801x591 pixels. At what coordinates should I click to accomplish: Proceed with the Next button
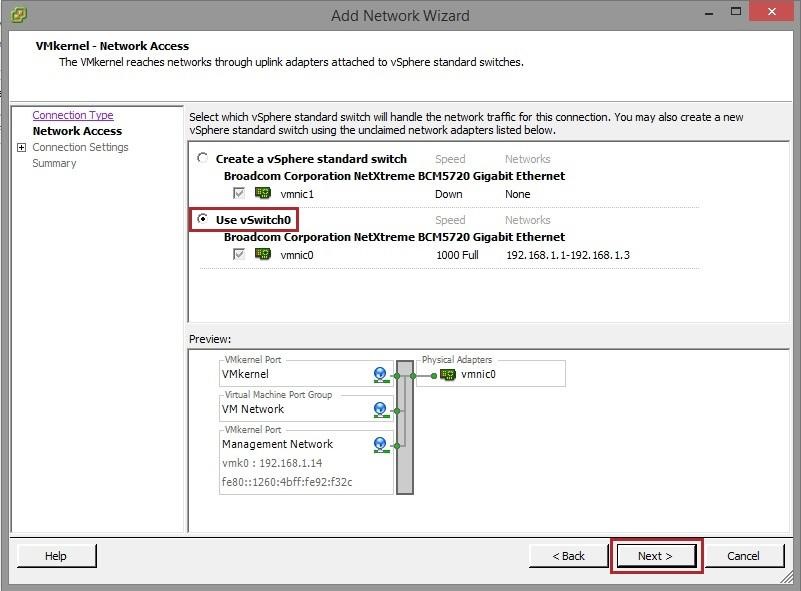tap(656, 556)
